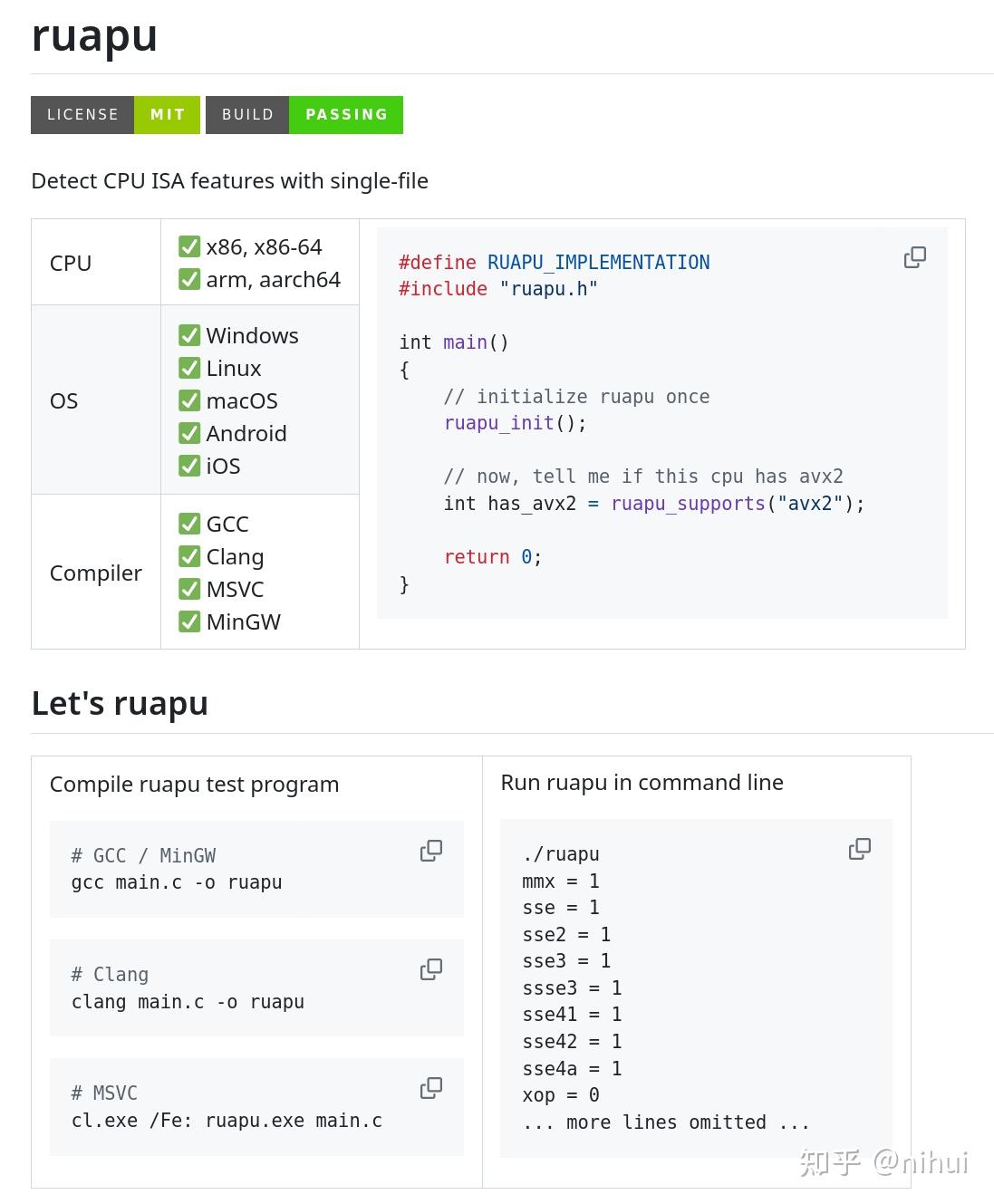Click the ruapu_init() line in code
994x1204 pixels.
click(515, 423)
